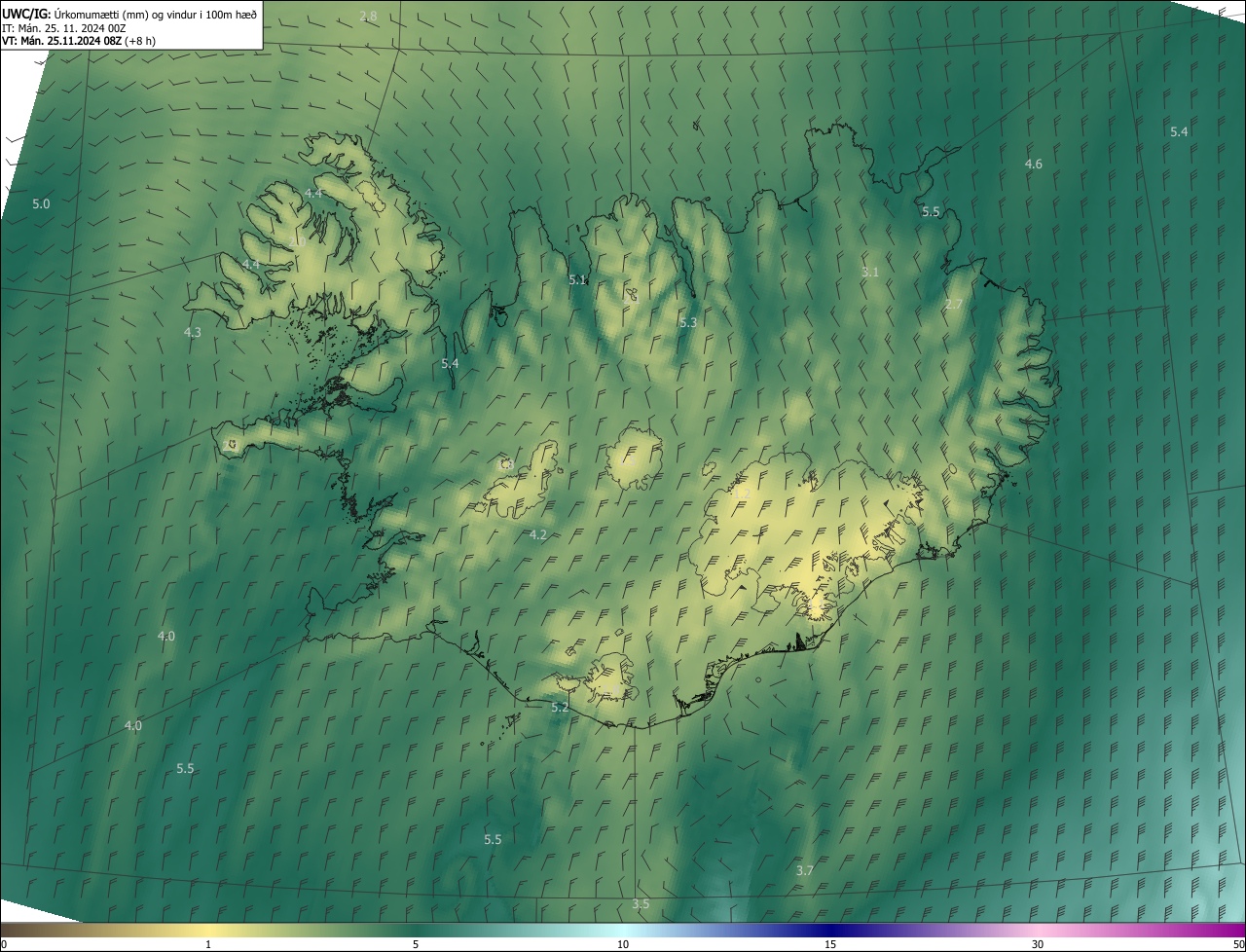Select the 3.5 map reading
1246x952 pixels.
(x=641, y=905)
